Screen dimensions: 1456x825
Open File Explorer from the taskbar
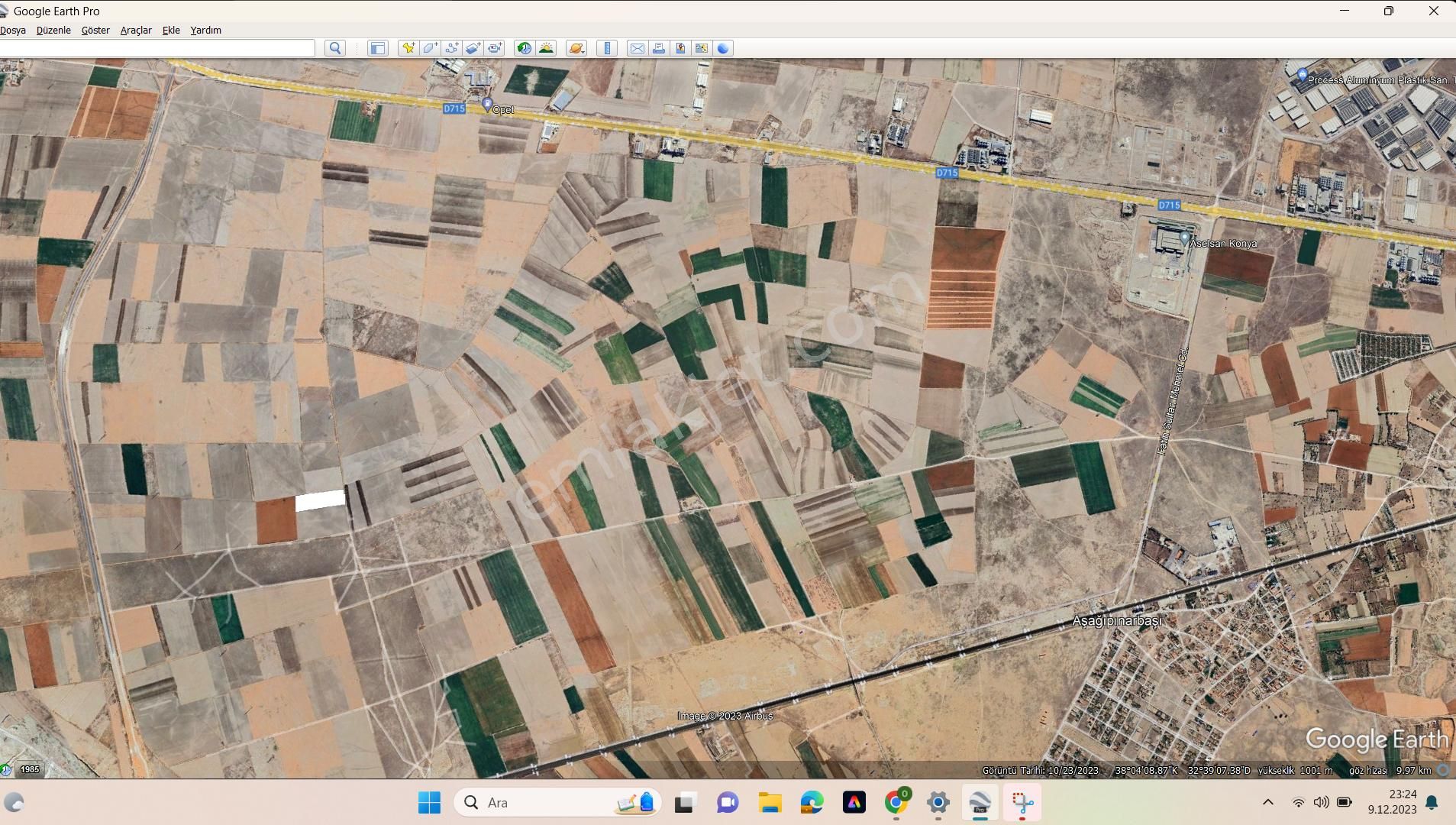(x=770, y=802)
